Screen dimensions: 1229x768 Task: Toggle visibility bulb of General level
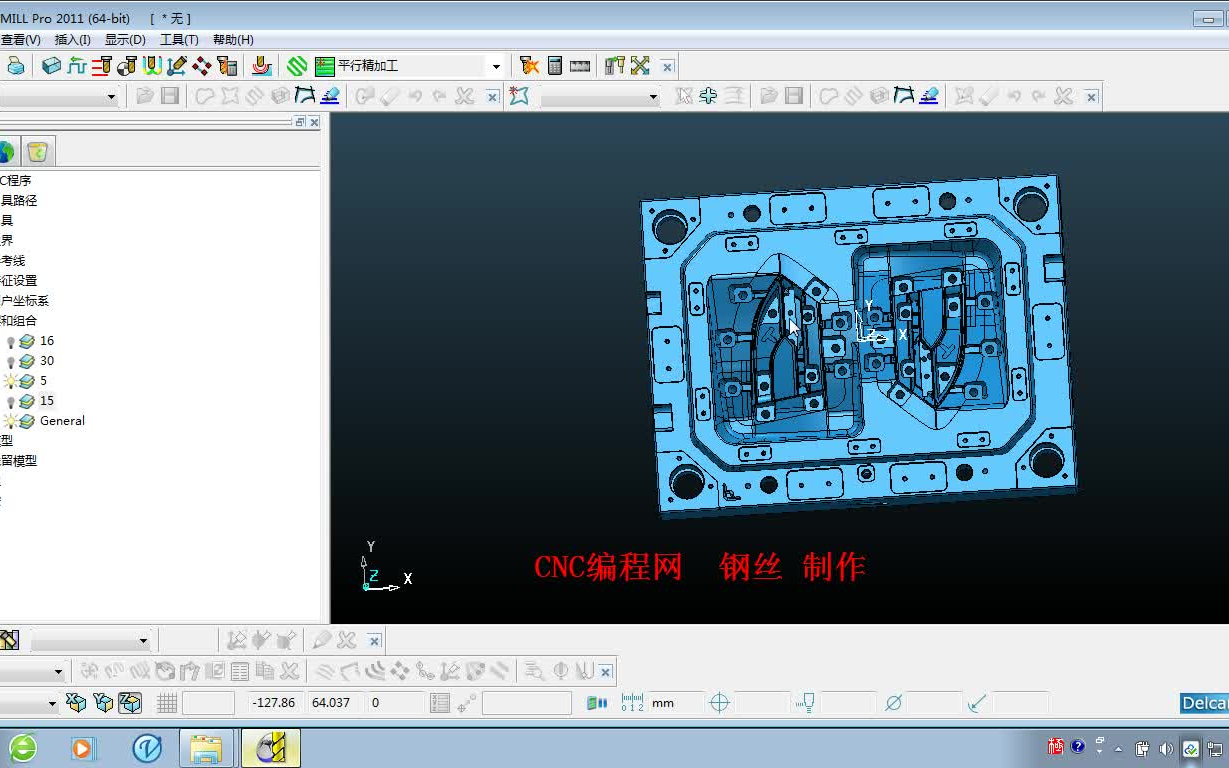11,421
